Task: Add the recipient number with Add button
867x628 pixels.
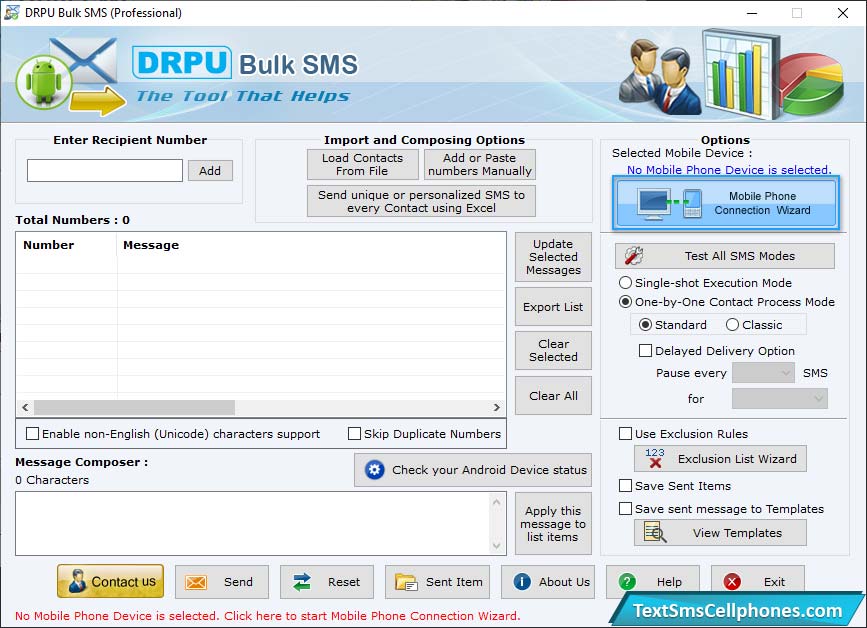Action: point(210,171)
